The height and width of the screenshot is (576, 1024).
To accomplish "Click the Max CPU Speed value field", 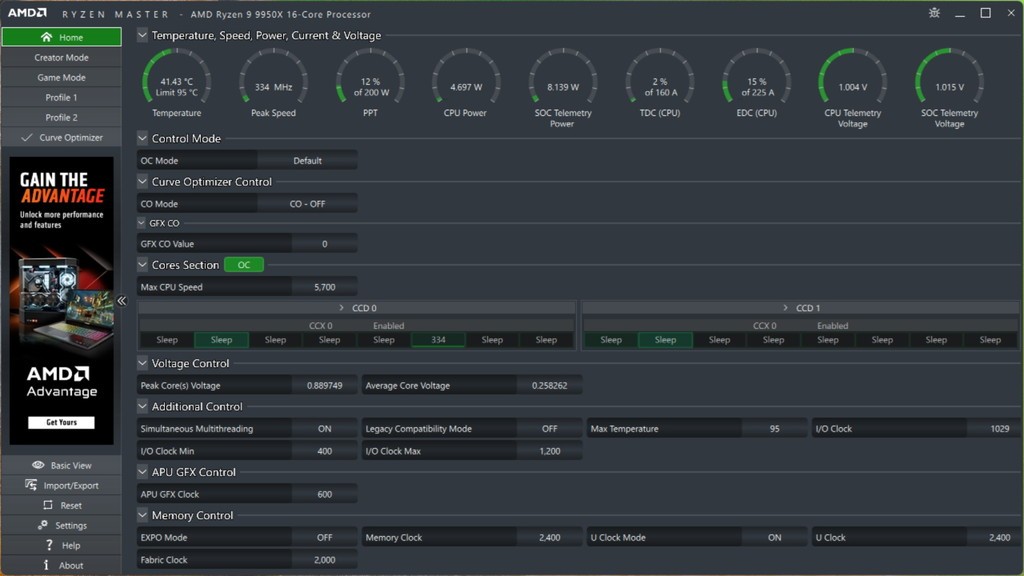I will [x=324, y=287].
